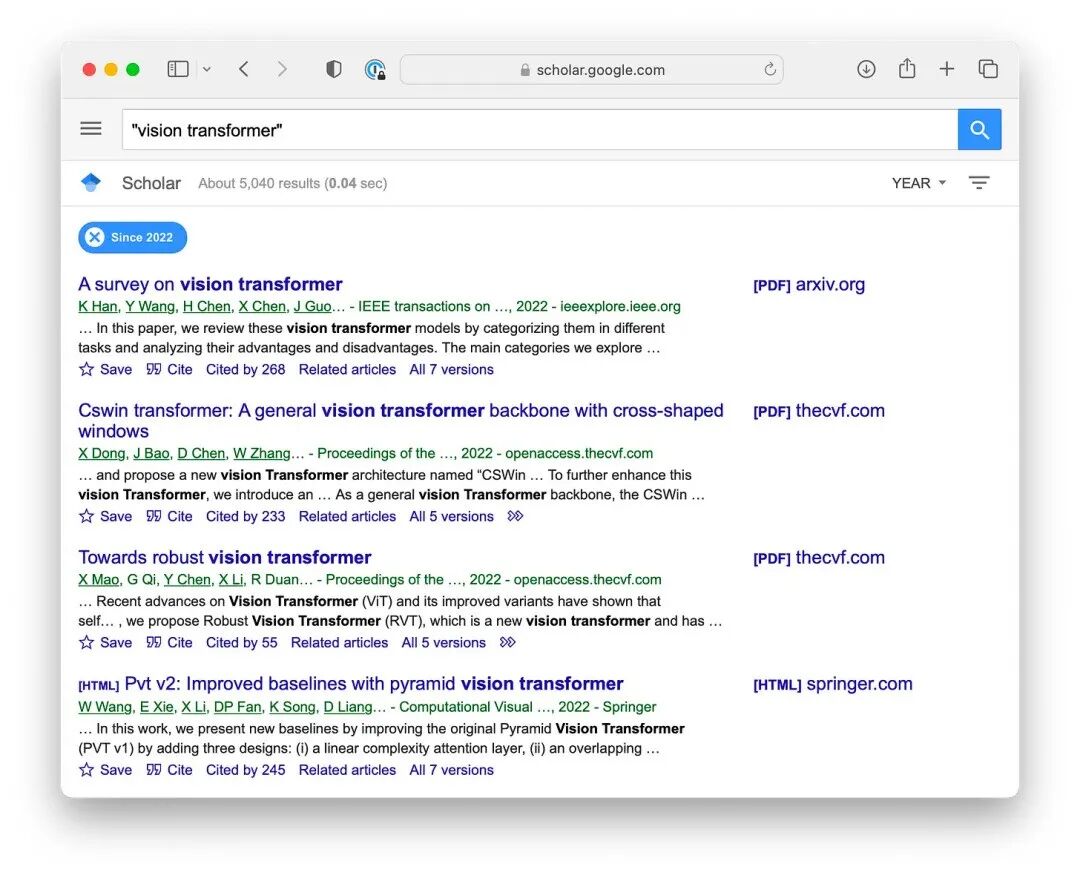This screenshot has height=878, width=1080.
Task: Click the scholar.google.com address bar
Action: (591, 70)
